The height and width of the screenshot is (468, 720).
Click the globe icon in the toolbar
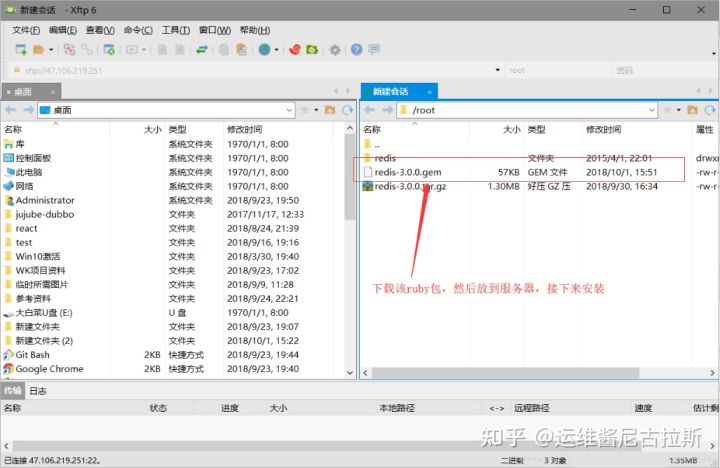[264, 50]
